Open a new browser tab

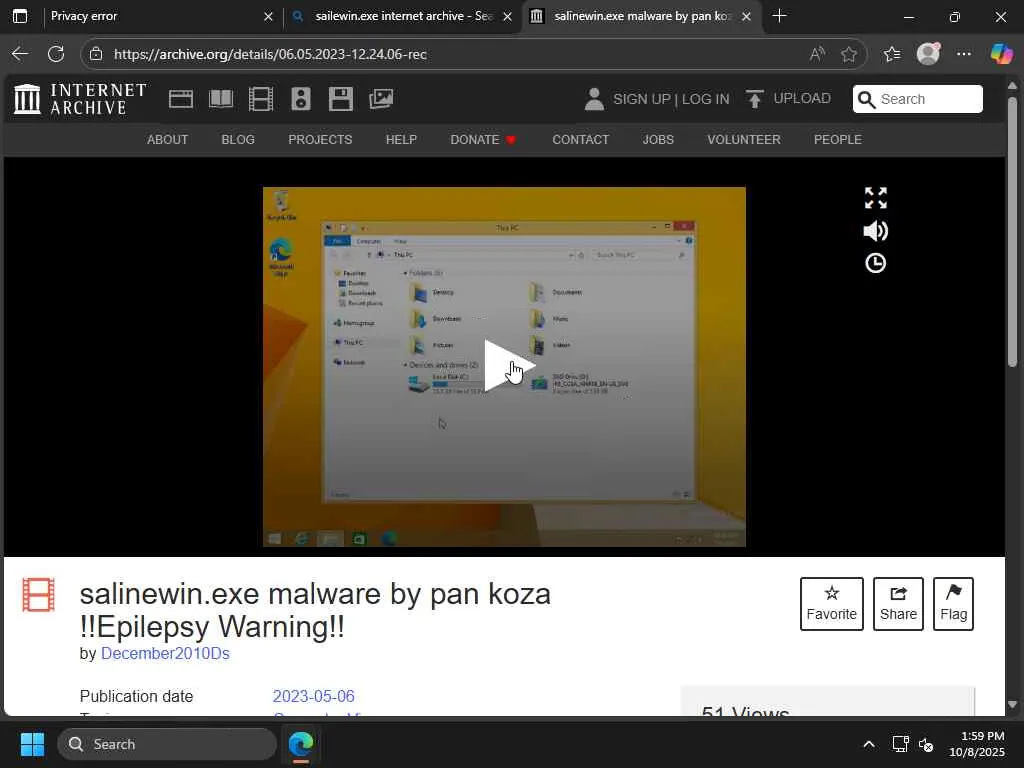(x=779, y=16)
